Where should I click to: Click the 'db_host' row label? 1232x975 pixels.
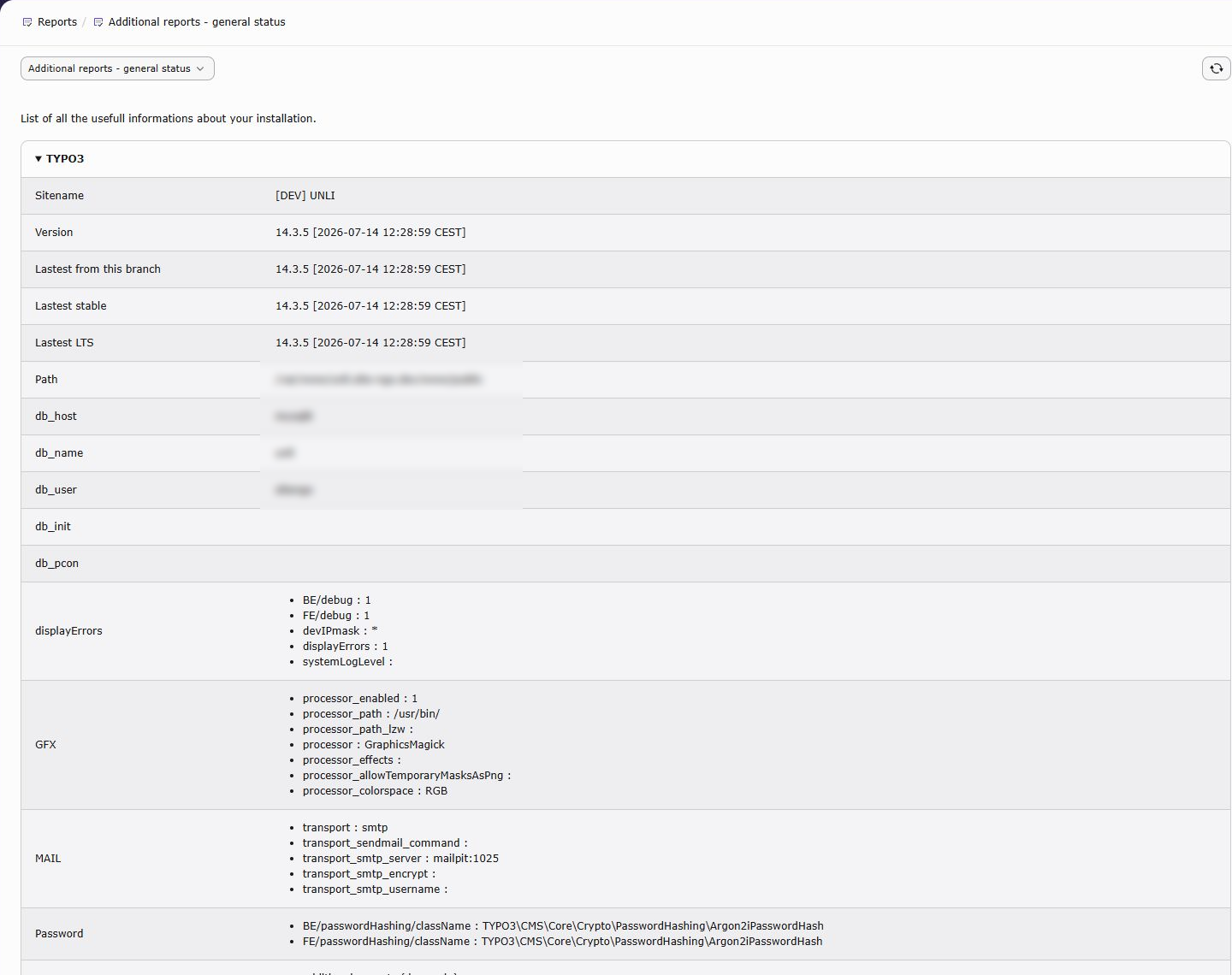point(56,417)
